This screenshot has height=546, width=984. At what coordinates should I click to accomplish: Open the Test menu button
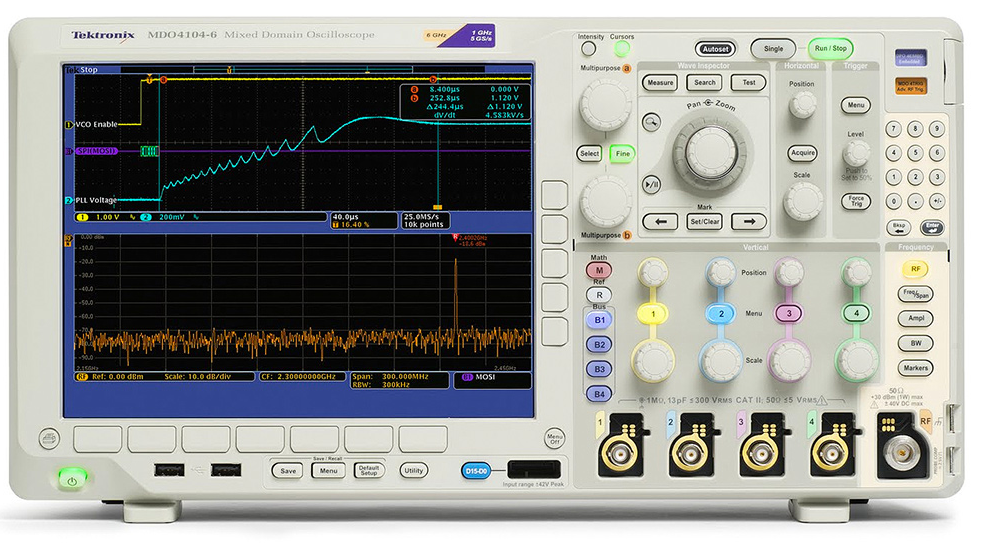click(749, 82)
